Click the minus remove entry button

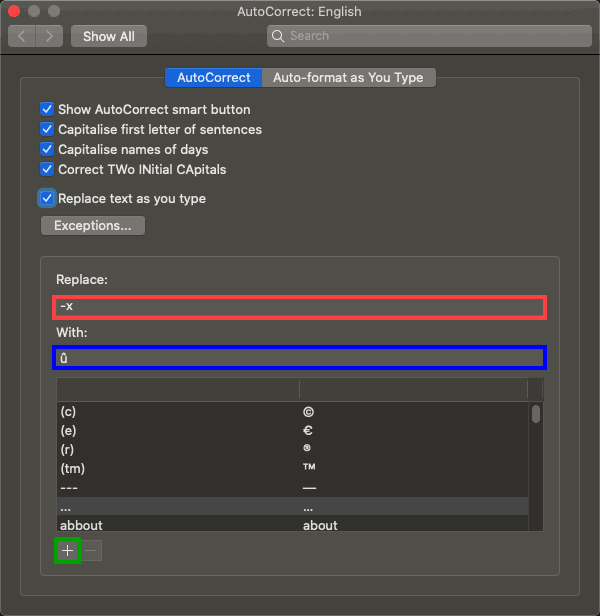click(91, 550)
